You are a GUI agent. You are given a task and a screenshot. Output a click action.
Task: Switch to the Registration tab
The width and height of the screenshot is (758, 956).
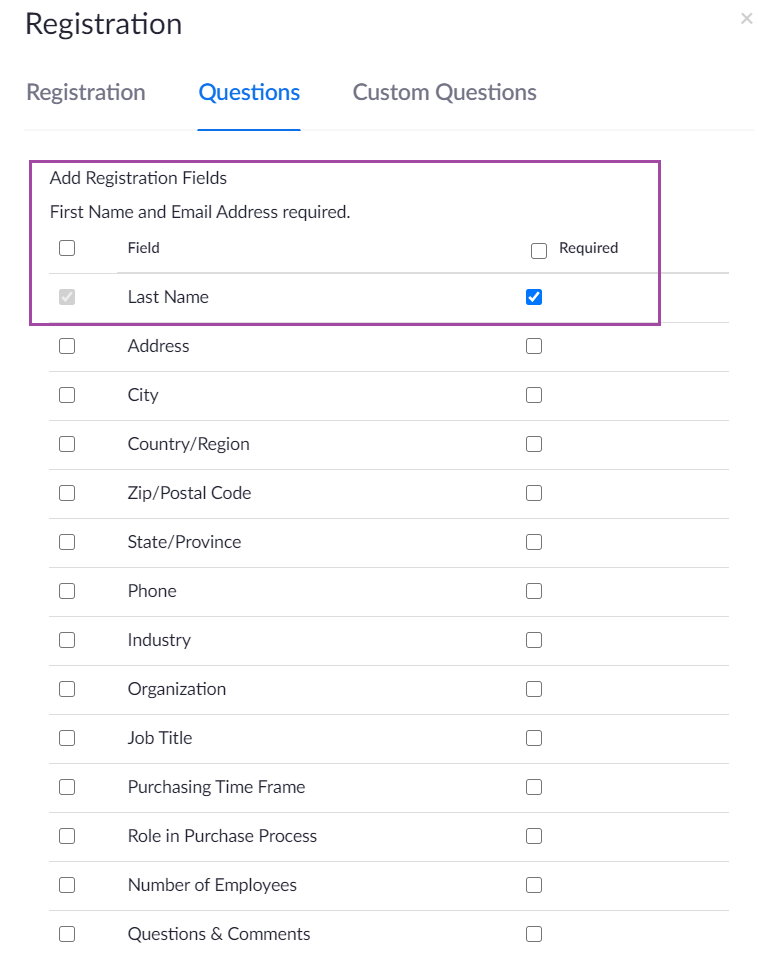coord(86,93)
